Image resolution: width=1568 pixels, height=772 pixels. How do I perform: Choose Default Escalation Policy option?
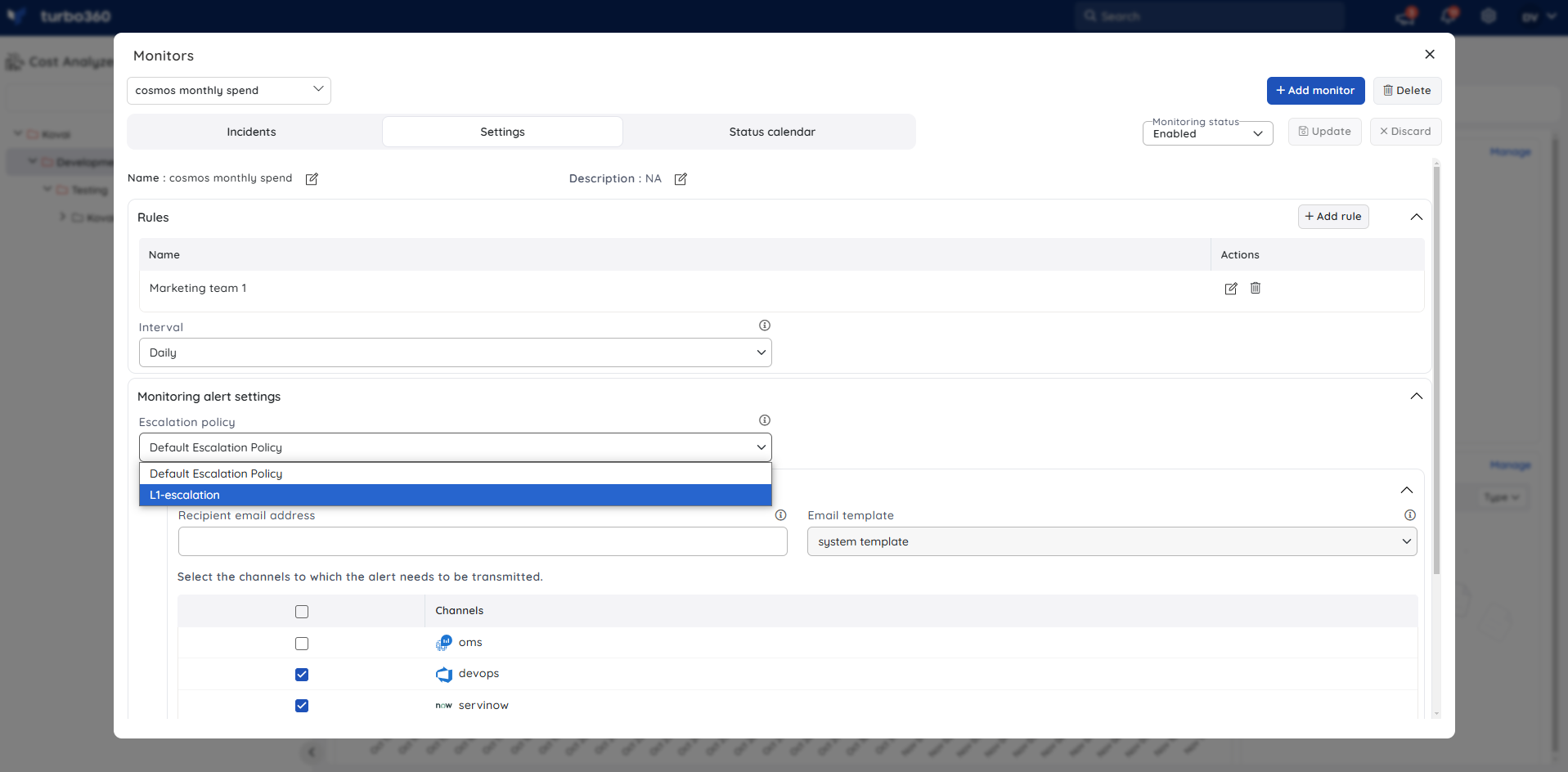point(456,474)
